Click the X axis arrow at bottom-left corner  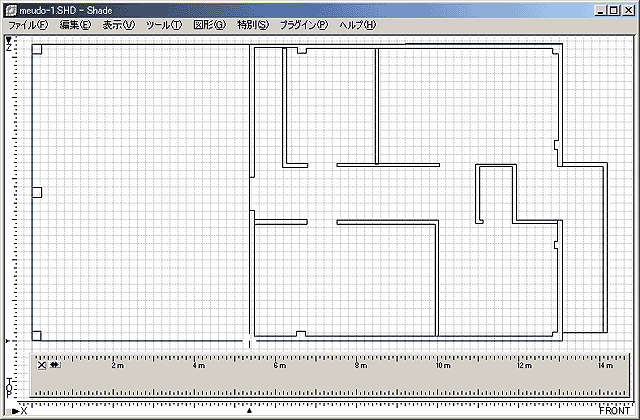pos(15,411)
